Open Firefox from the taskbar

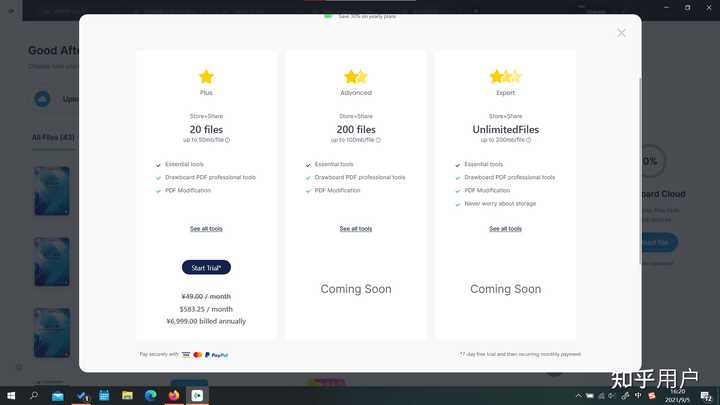point(174,395)
